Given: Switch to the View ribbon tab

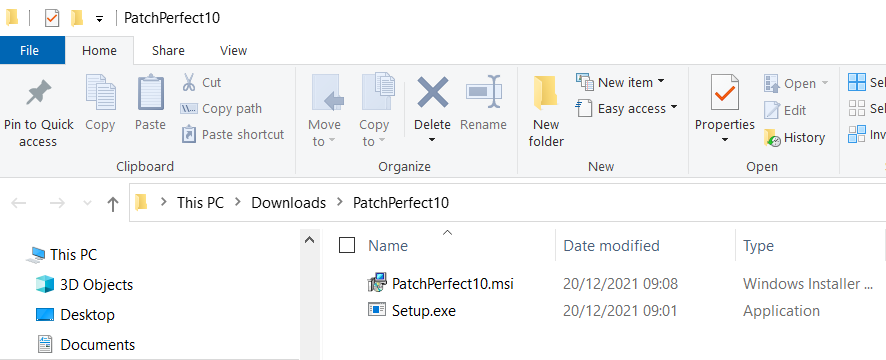Looking at the screenshot, I should pos(233,50).
